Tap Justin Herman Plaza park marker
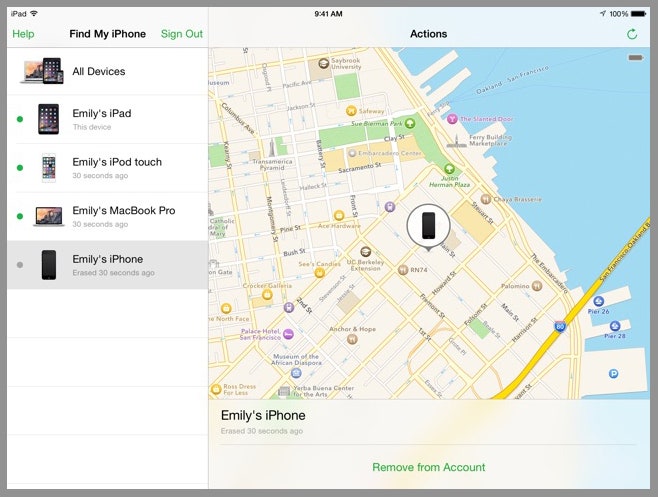The height and width of the screenshot is (497, 658). [449, 169]
